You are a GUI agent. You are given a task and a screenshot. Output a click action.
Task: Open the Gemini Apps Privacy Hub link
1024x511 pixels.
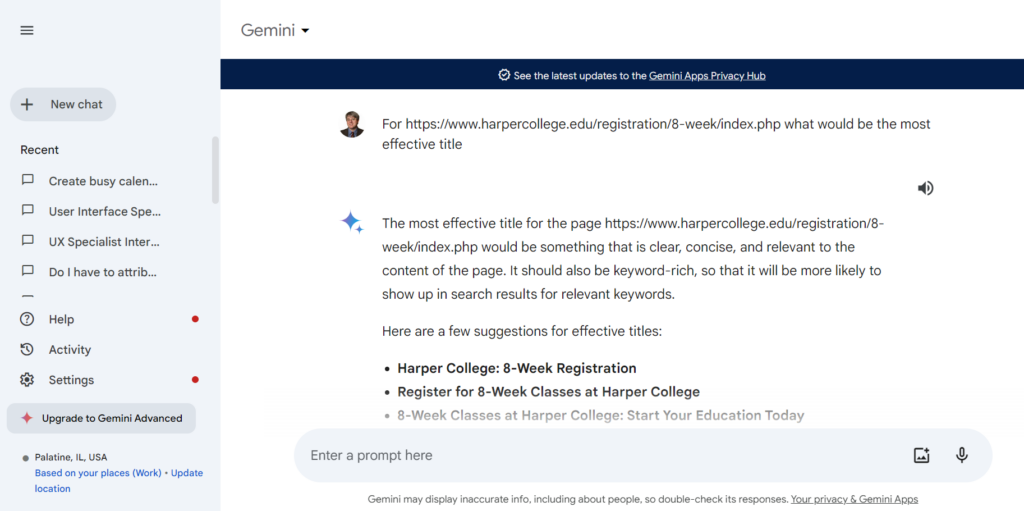[707, 75]
